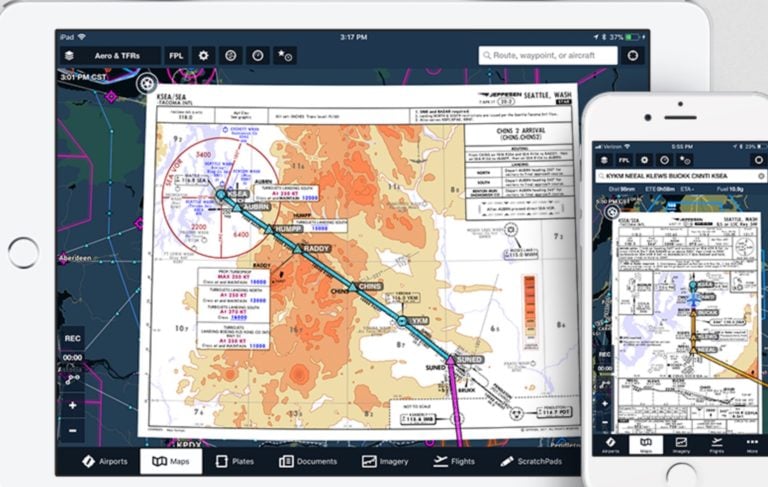The width and height of the screenshot is (768, 487).
Task: Open favorites and recents star icon on iPad
Action: click(x=285, y=56)
